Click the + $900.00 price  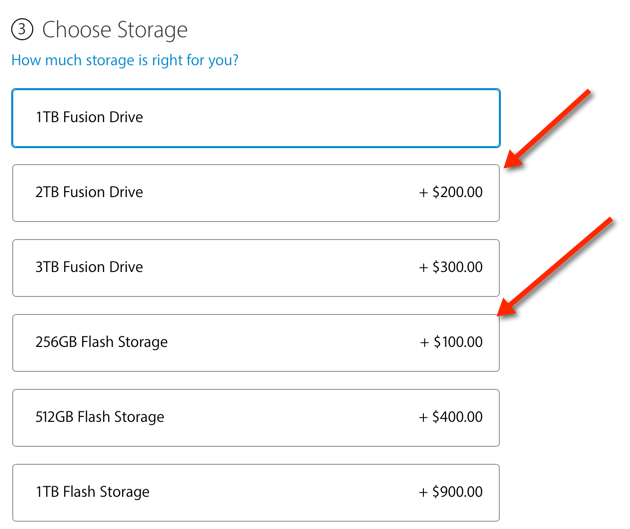pyautogui.click(x=451, y=493)
